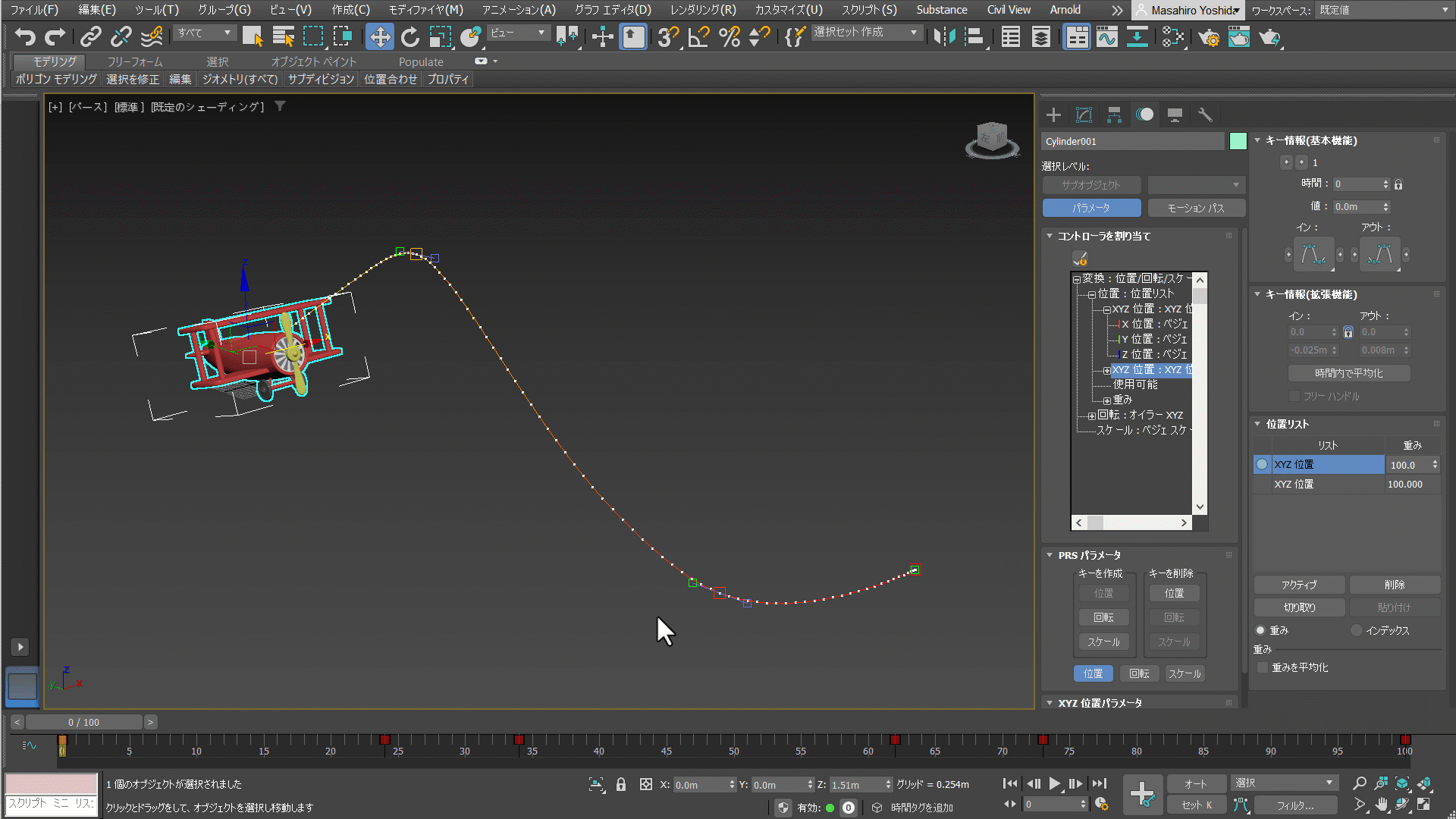Open the アニメーション(A) menu
This screenshot has width=1456, height=819.
[519, 10]
